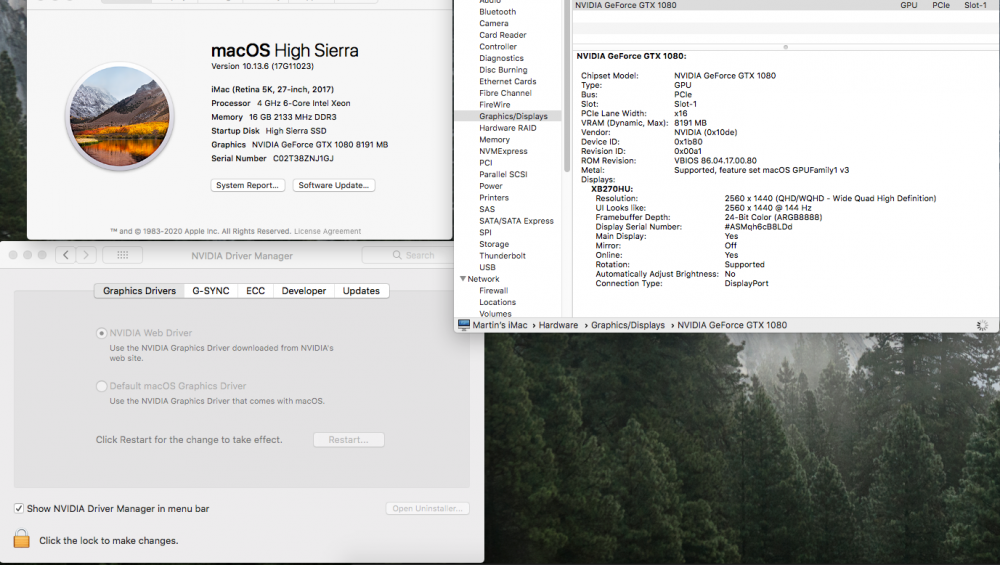Click the Software Update button

coord(334,185)
